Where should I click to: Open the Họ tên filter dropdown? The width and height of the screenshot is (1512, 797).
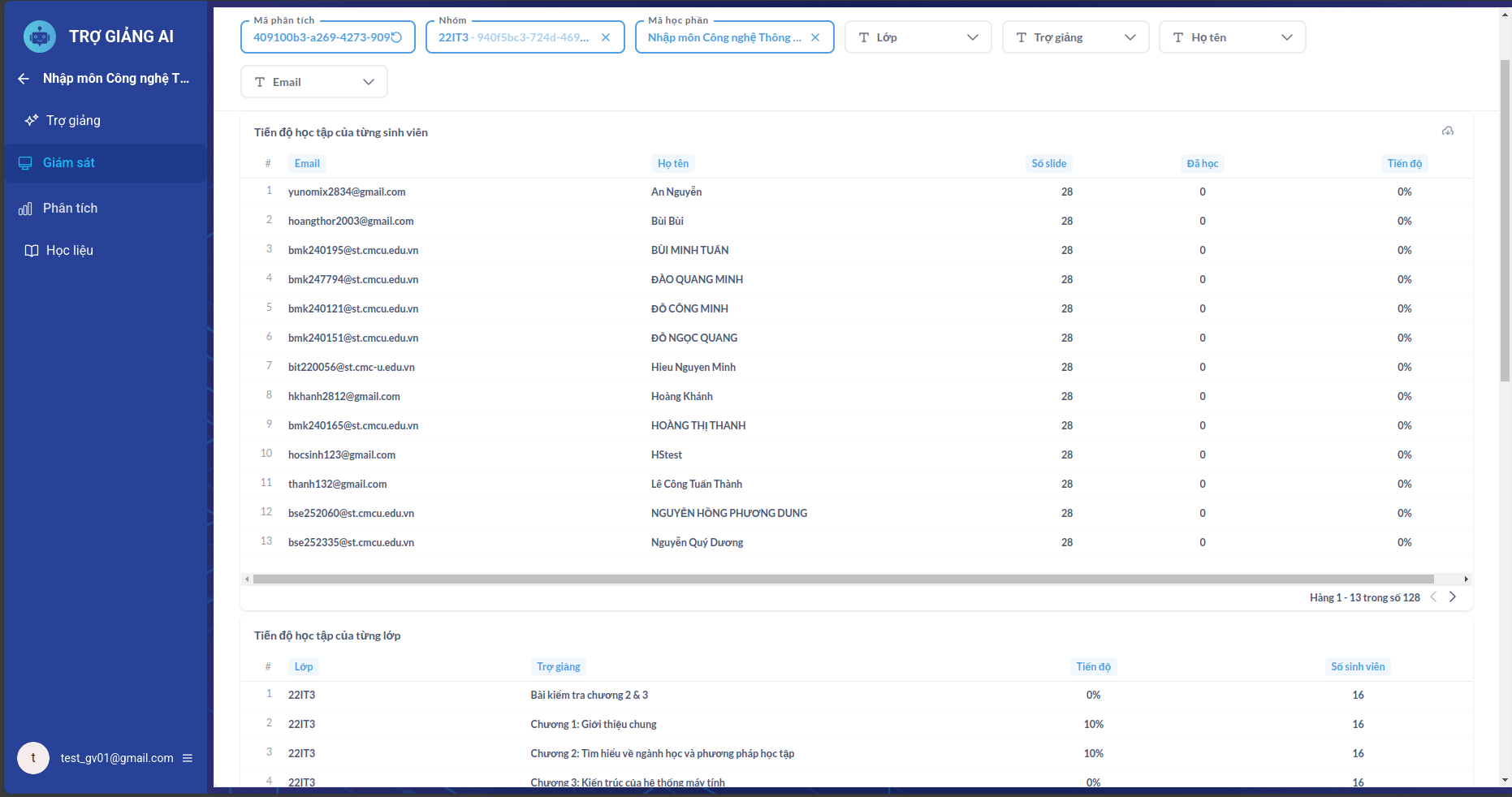pyautogui.click(x=1232, y=37)
